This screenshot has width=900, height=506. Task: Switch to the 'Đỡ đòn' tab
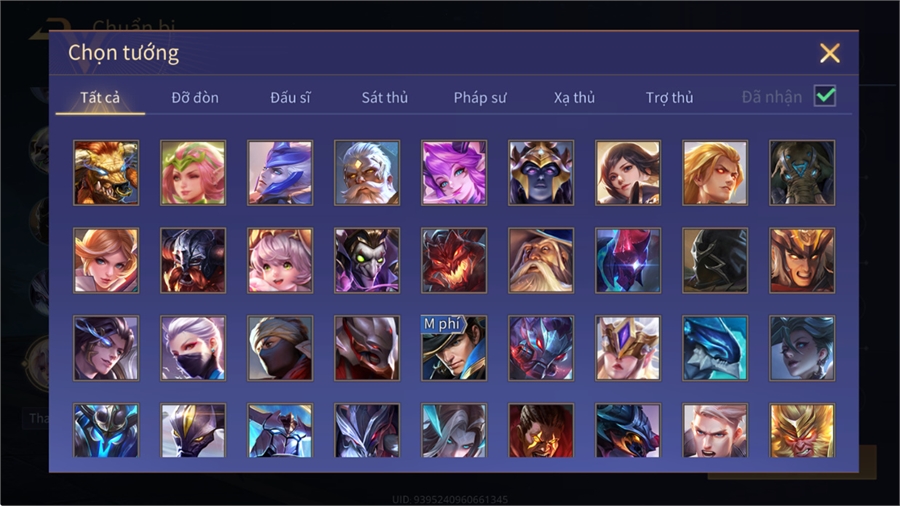(x=195, y=98)
